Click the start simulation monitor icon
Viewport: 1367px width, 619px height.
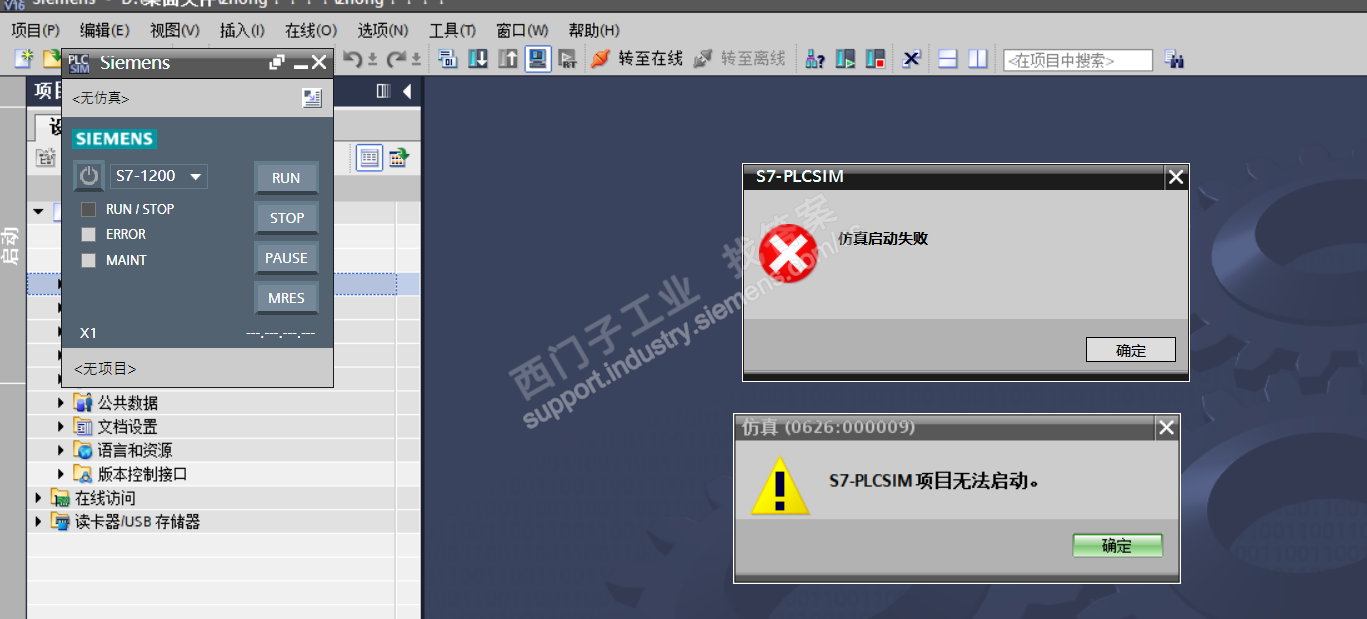(x=538, y=59)
